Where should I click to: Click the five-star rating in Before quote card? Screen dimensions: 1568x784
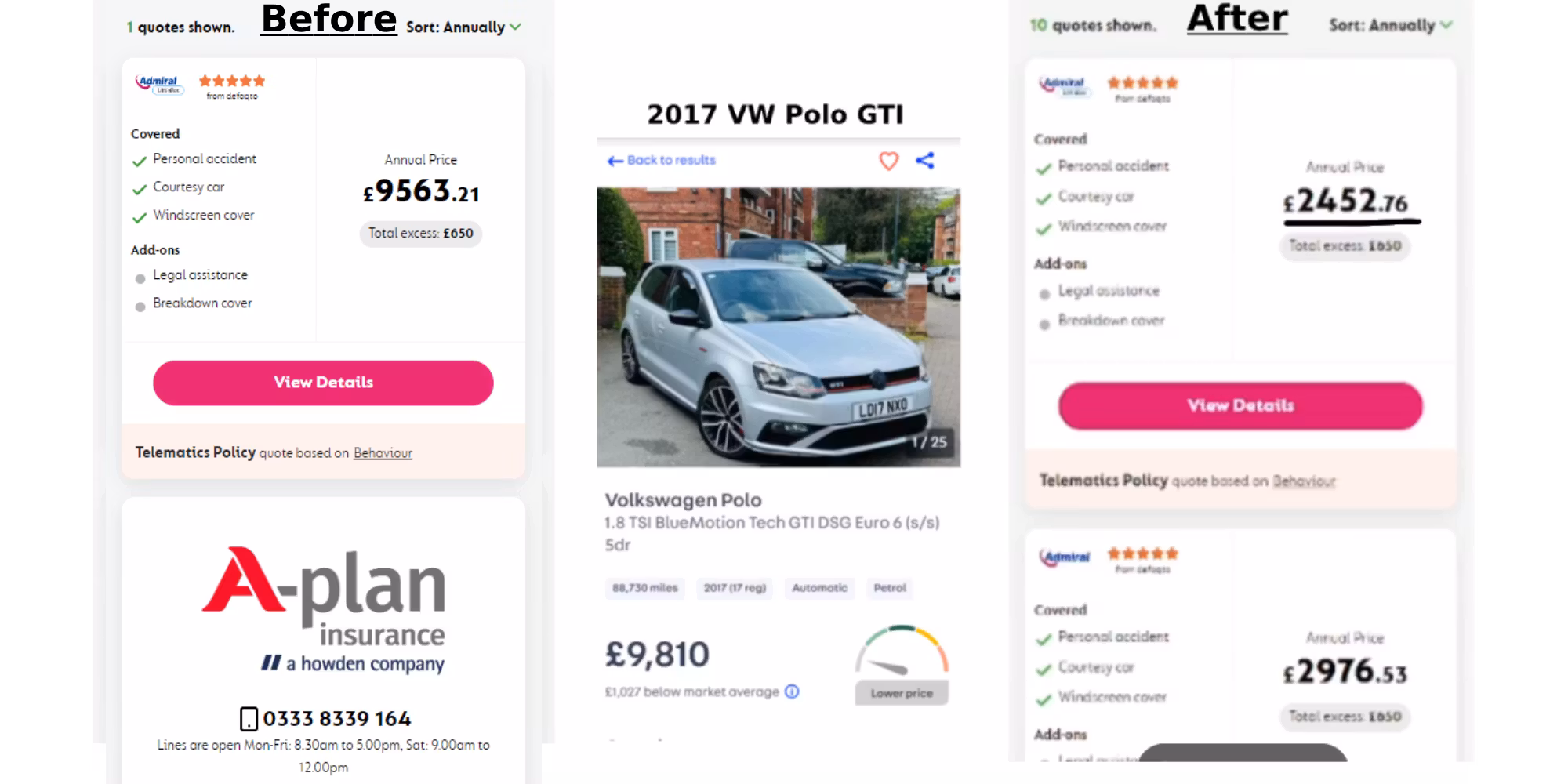tap(232, 81)
